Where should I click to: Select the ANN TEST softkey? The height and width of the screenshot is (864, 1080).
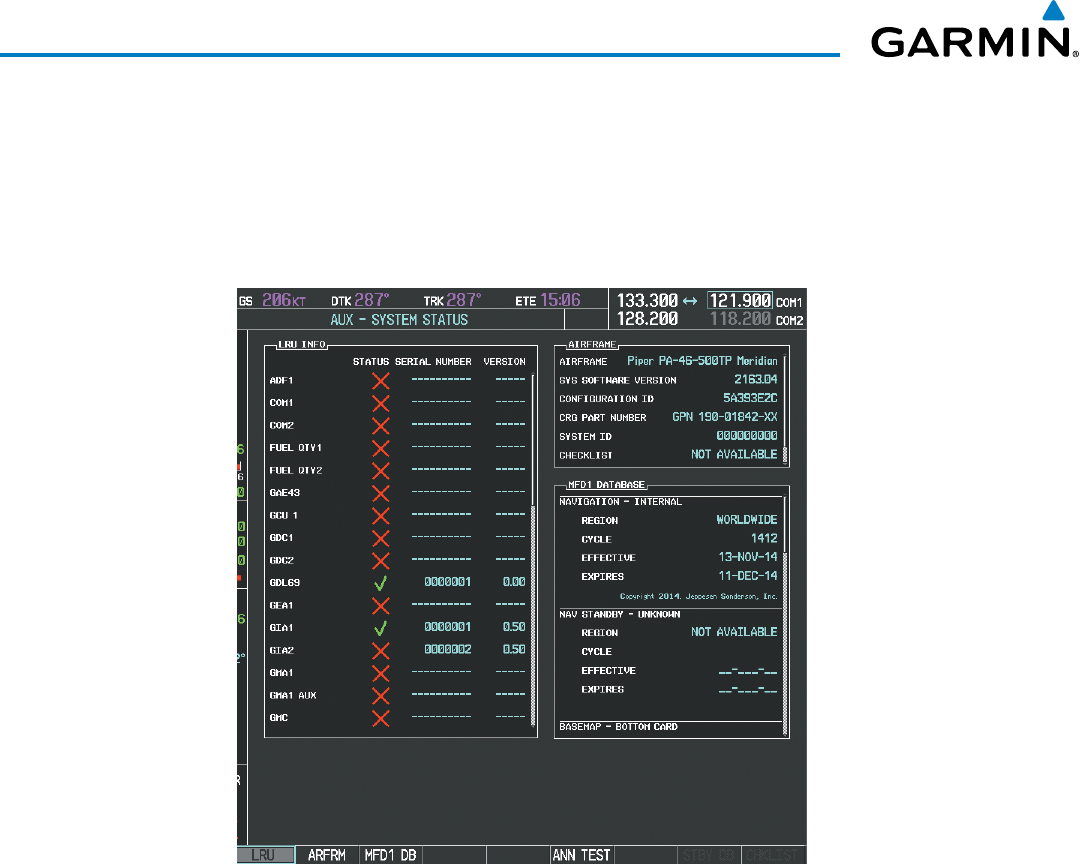[x=581, y=855]
